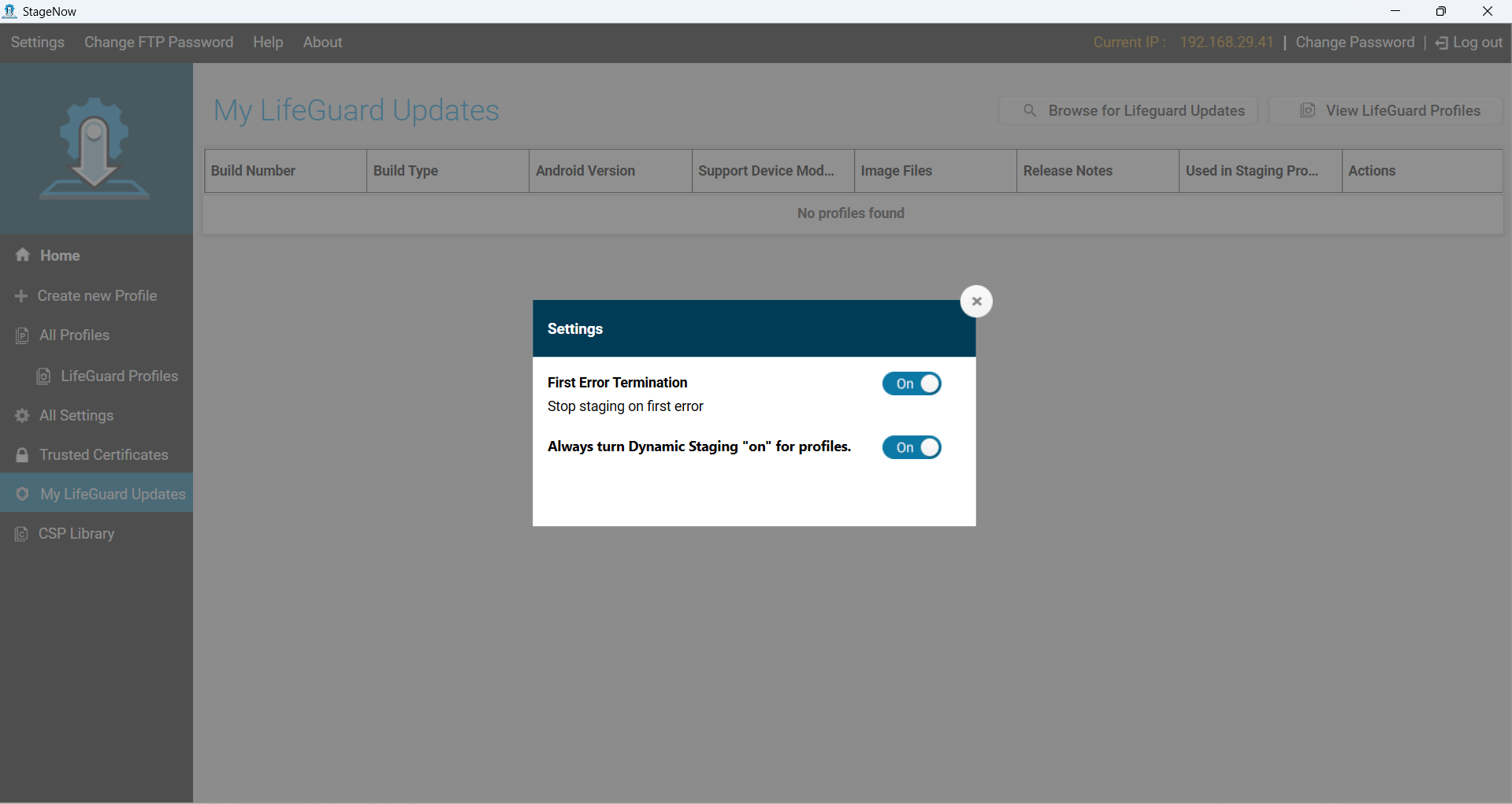Click the Build Type column header
Image resolution: width=1512 pixels, height=804 pixels.
click(448, 171)
